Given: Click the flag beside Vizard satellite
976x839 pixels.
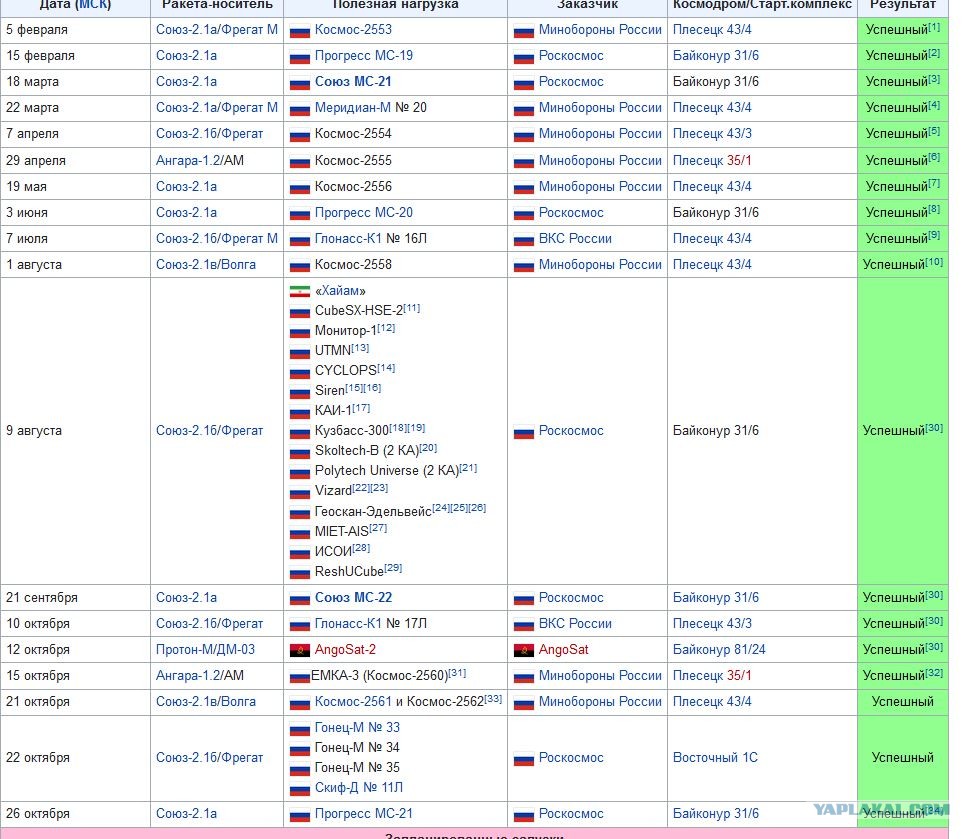Looking at the screenshot, I should click(299, 492).
